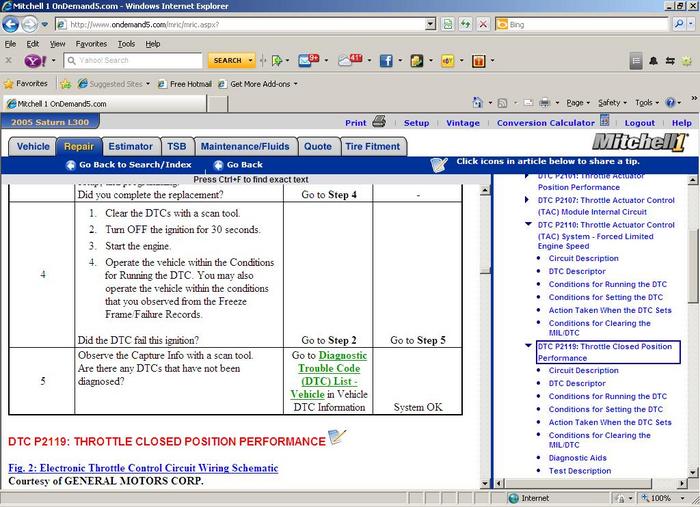Screen dimensions: 700x507
Task: Switch to the Tire Fitment tab
Action: click(x=373, y=146)
